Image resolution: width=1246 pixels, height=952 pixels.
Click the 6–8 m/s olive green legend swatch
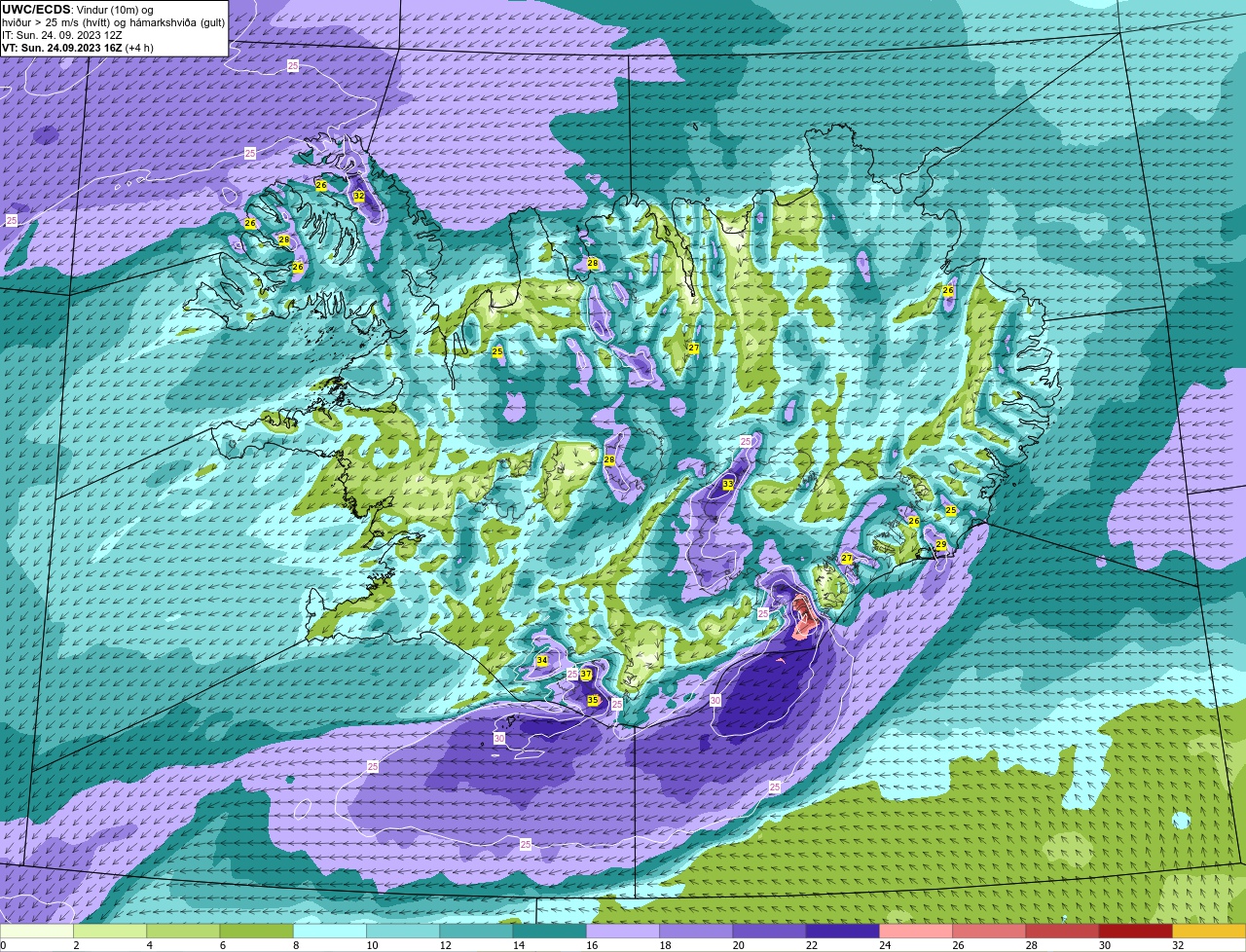257,931
